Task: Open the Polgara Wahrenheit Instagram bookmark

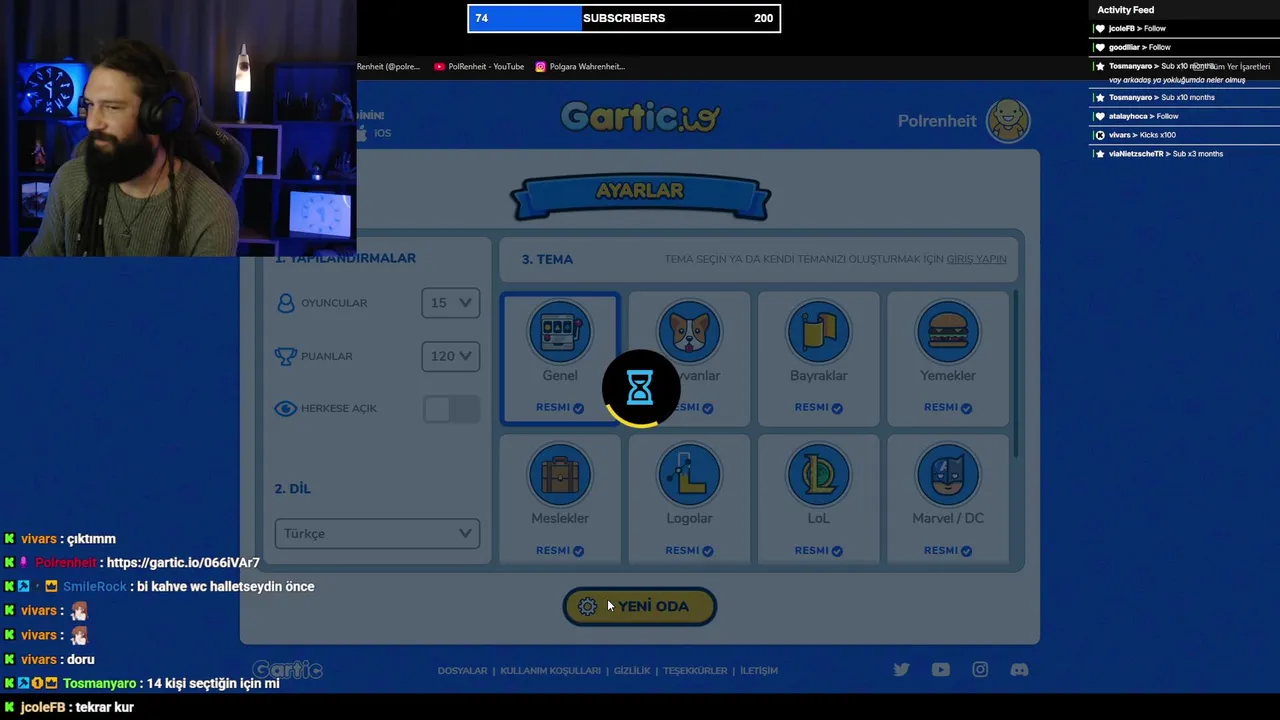Action: click(x=580, y=67)
